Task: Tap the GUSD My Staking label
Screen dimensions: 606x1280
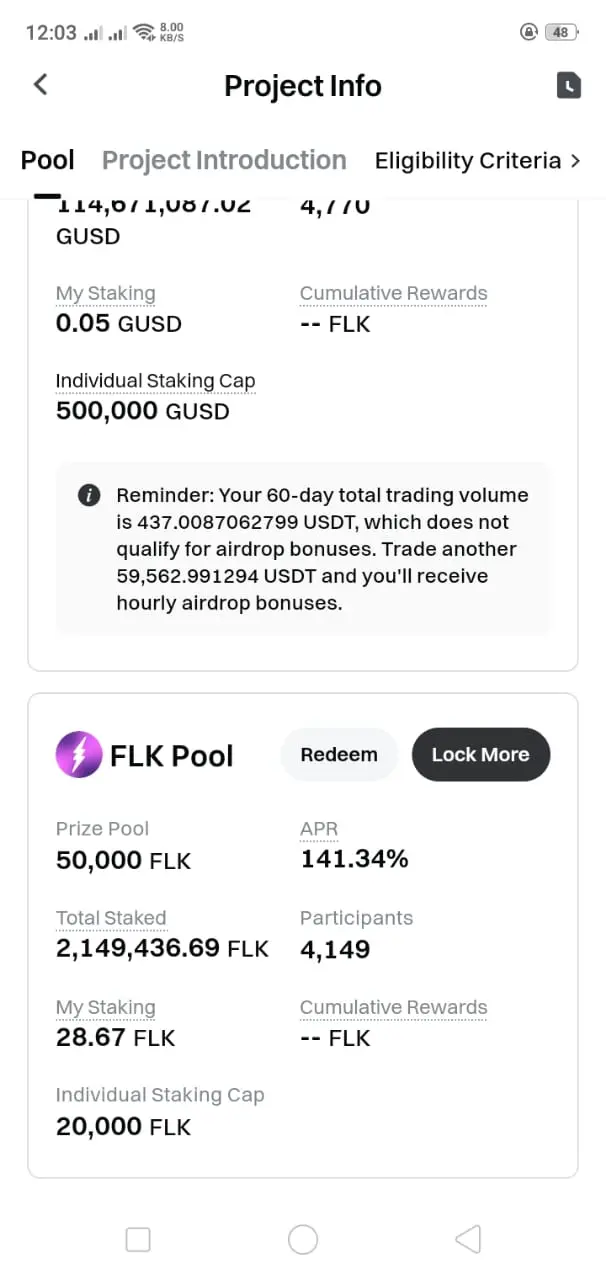Action: coord(105,293)
